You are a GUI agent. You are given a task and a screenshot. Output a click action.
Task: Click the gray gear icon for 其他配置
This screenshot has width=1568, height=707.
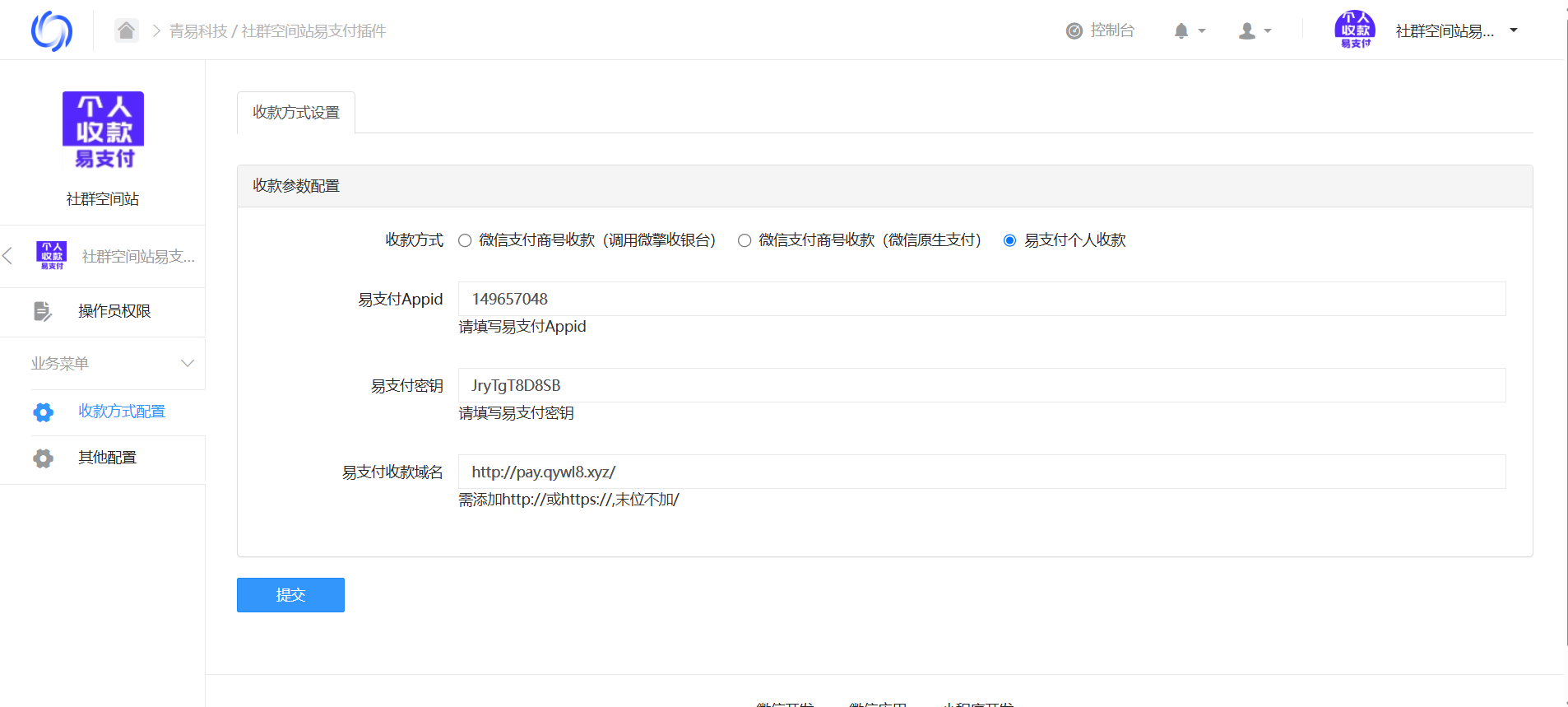point(44,458)
